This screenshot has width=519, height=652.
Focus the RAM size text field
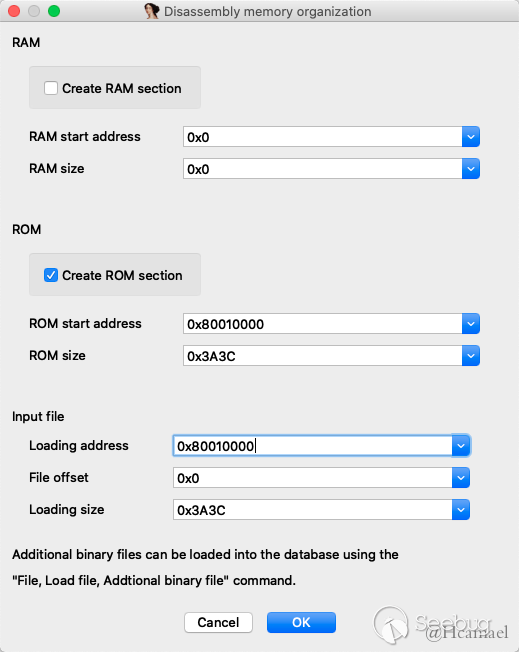pyautogui.click(x=323, y=169)
